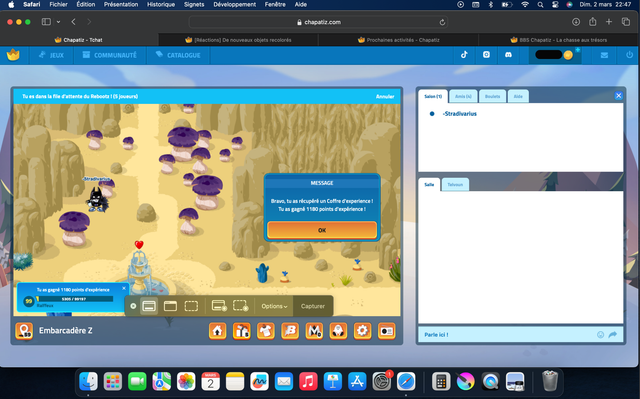The width and height of the screenshot is (640, 399).
Task: Switch to the Boulets tab
Action: [x=492, y=96]
